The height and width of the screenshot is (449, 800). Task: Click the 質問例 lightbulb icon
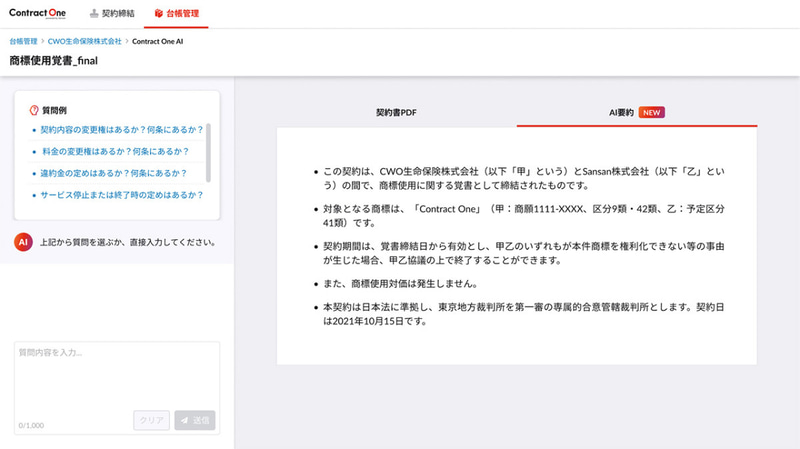pos(34,110)
